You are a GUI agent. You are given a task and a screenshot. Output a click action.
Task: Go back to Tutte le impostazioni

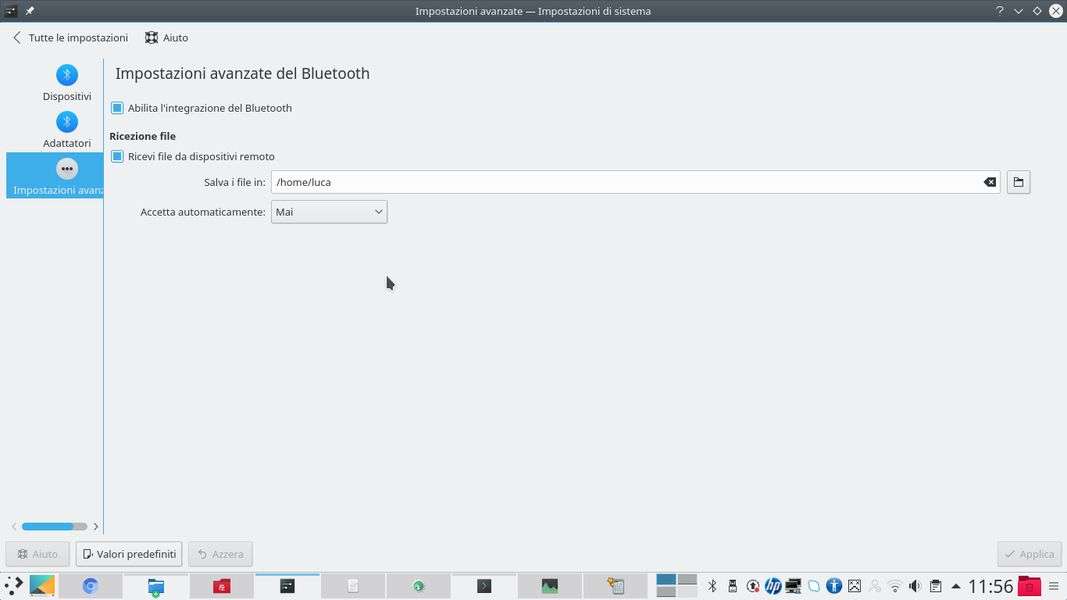70,38
